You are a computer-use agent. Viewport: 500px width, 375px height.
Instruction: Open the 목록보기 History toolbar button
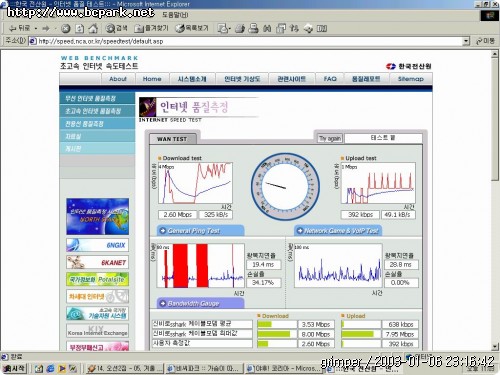[x=192, y=28]
